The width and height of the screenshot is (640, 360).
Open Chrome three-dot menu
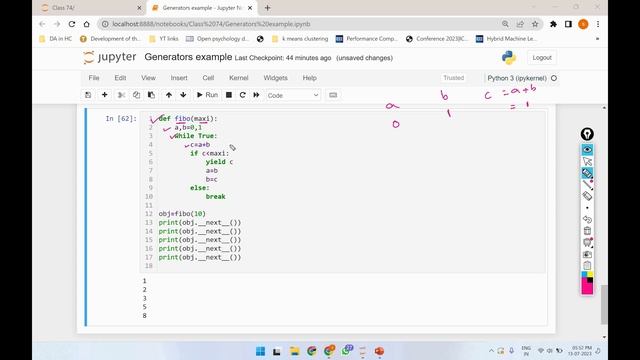pos(598,24)
